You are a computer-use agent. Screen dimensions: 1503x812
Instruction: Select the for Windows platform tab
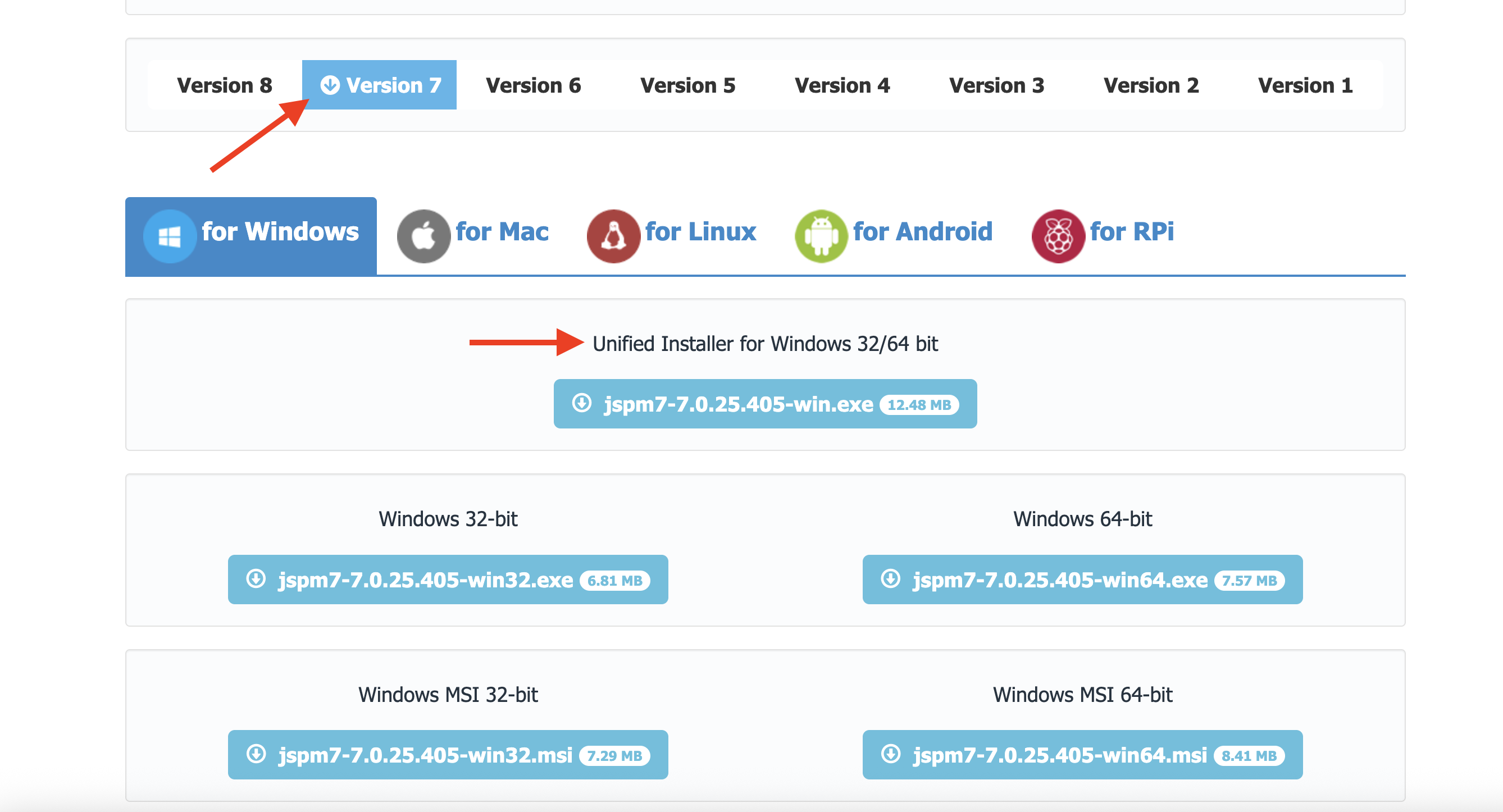click(251, 236)
